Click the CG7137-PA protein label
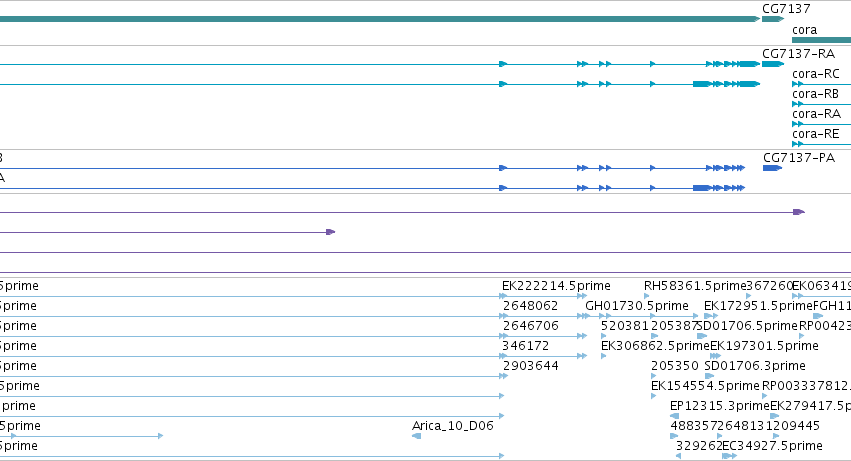Image resolution: width=851 pixels, height=461 pixels. pos(798,158)
